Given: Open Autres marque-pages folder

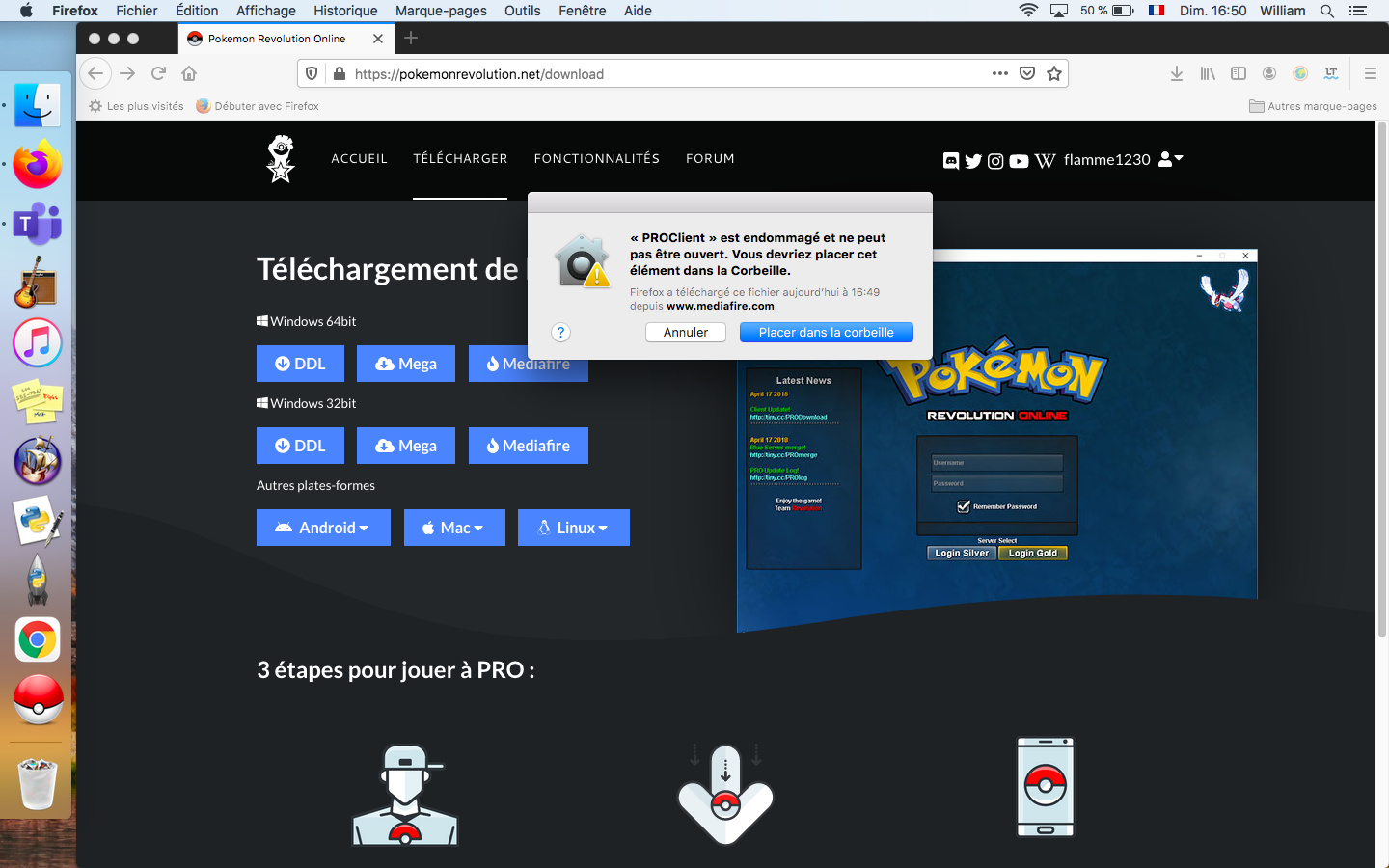Looking at the screenshot, I should coord(1313,106).
